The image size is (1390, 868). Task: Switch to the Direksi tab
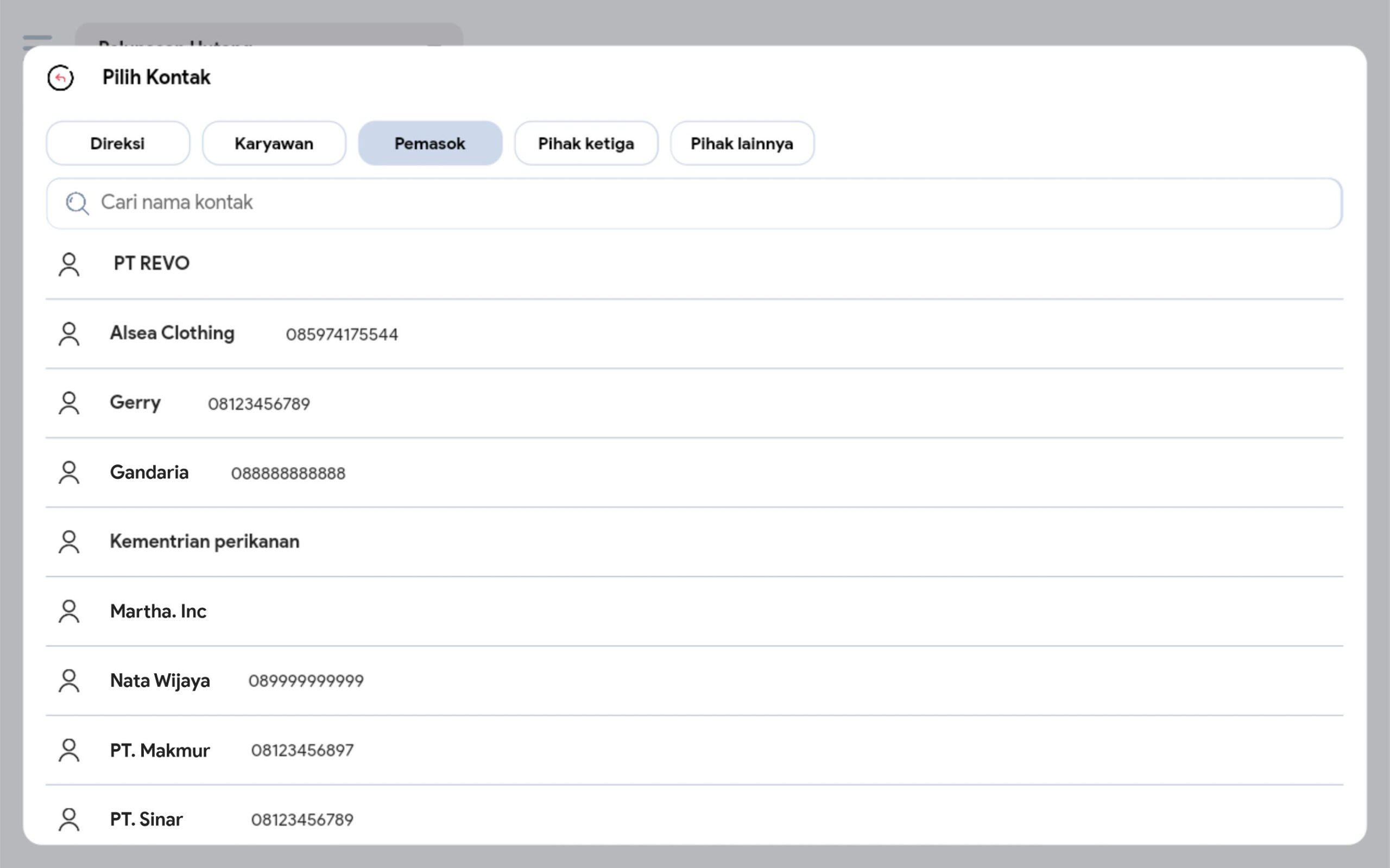(118, 143)
